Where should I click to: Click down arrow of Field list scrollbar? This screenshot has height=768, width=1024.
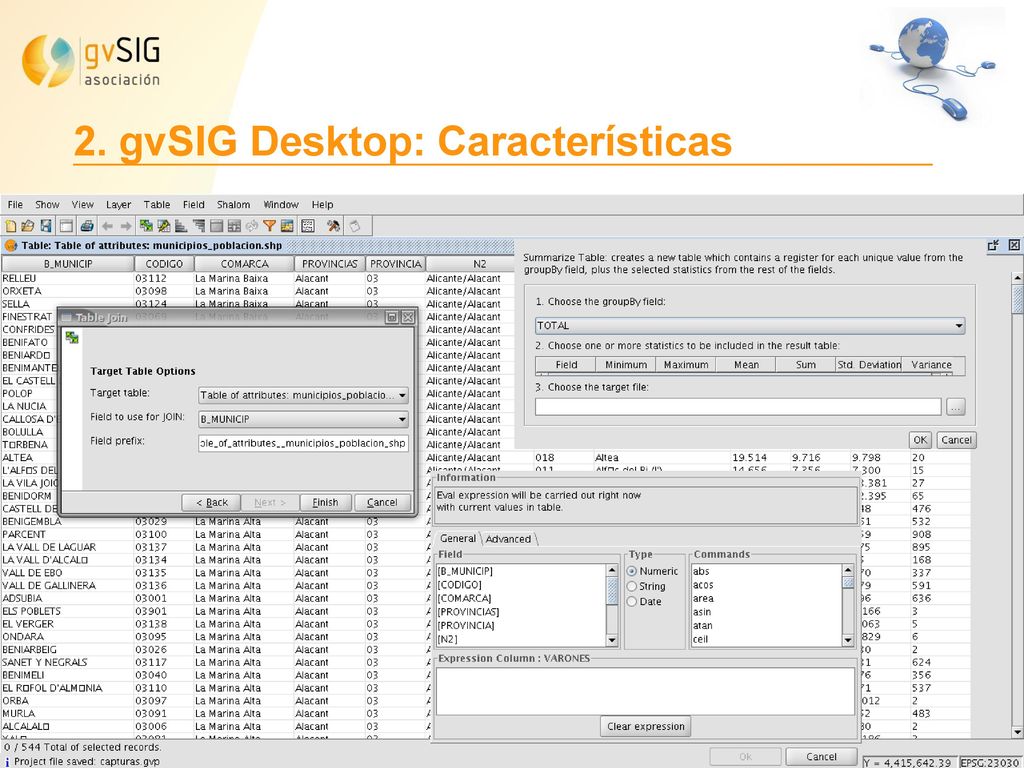(612, 641)
